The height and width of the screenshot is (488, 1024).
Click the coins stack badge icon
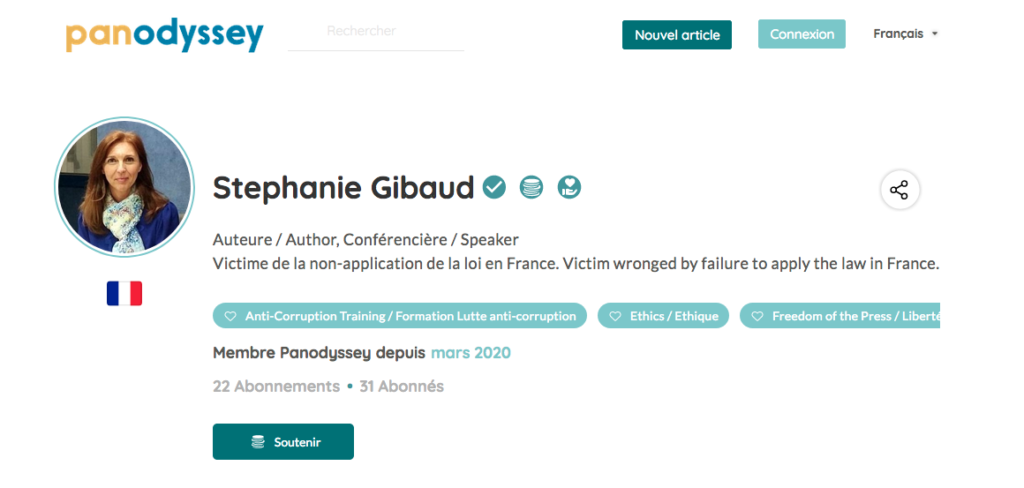[x=532, y=187]
